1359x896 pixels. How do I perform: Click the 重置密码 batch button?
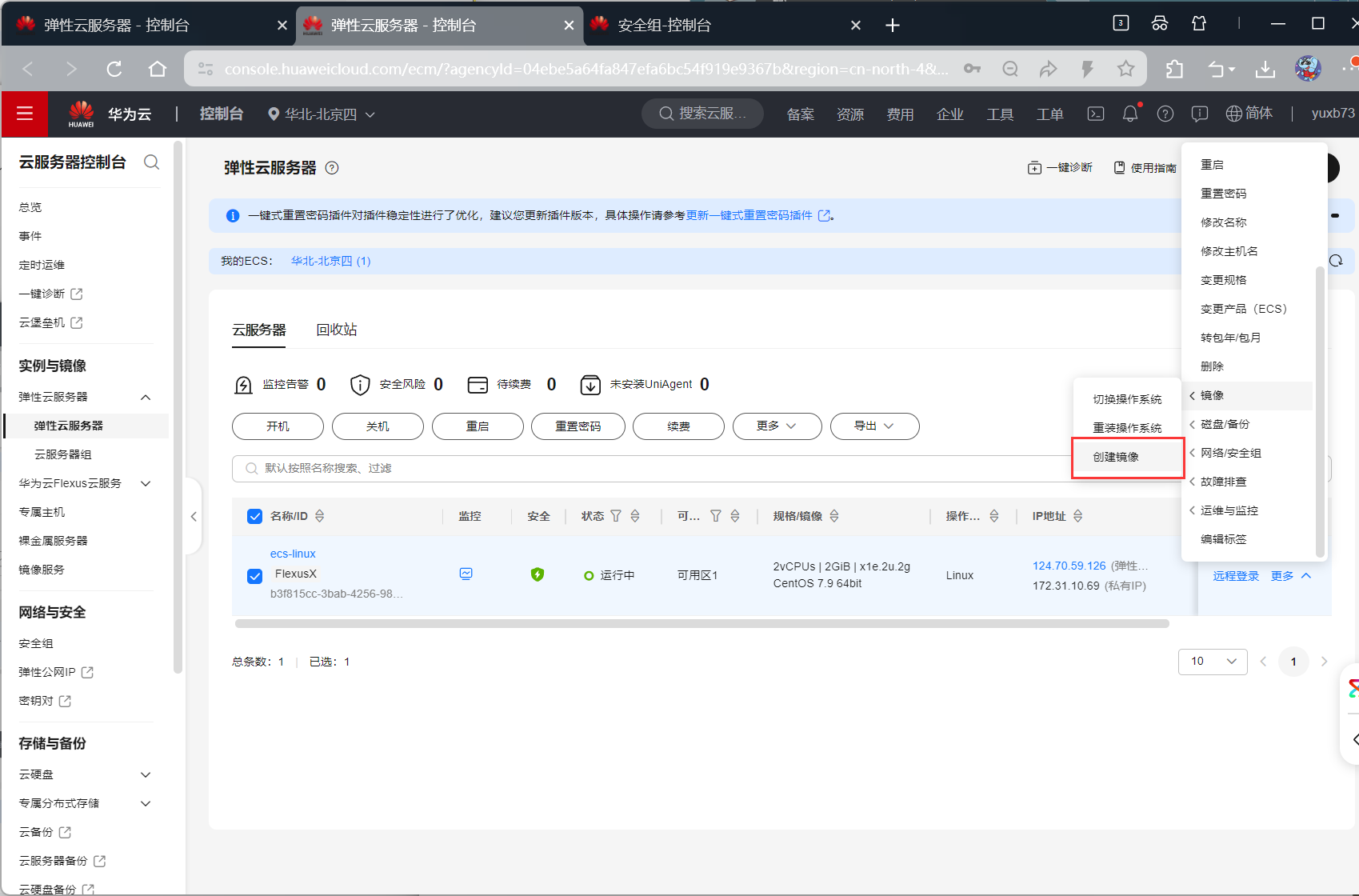point(578,426)
